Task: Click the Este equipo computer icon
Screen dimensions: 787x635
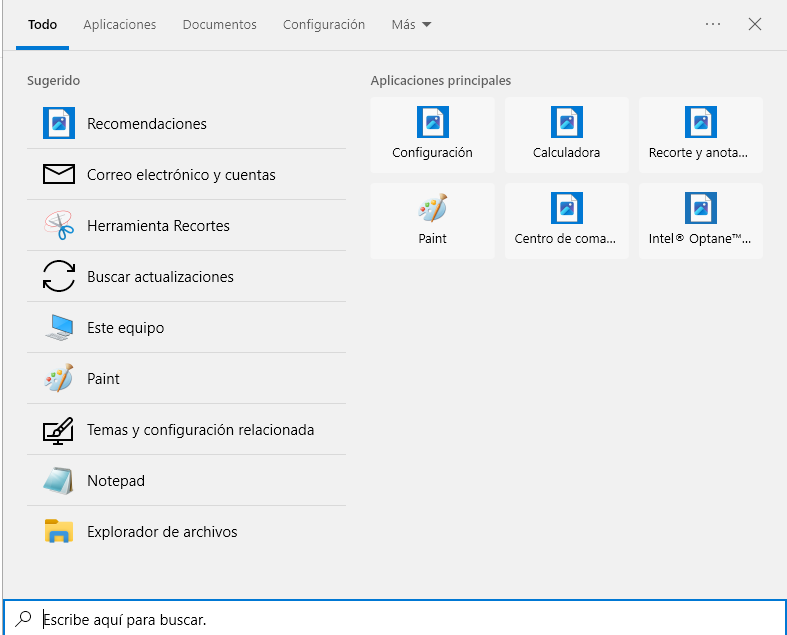Action: point(59,328)
